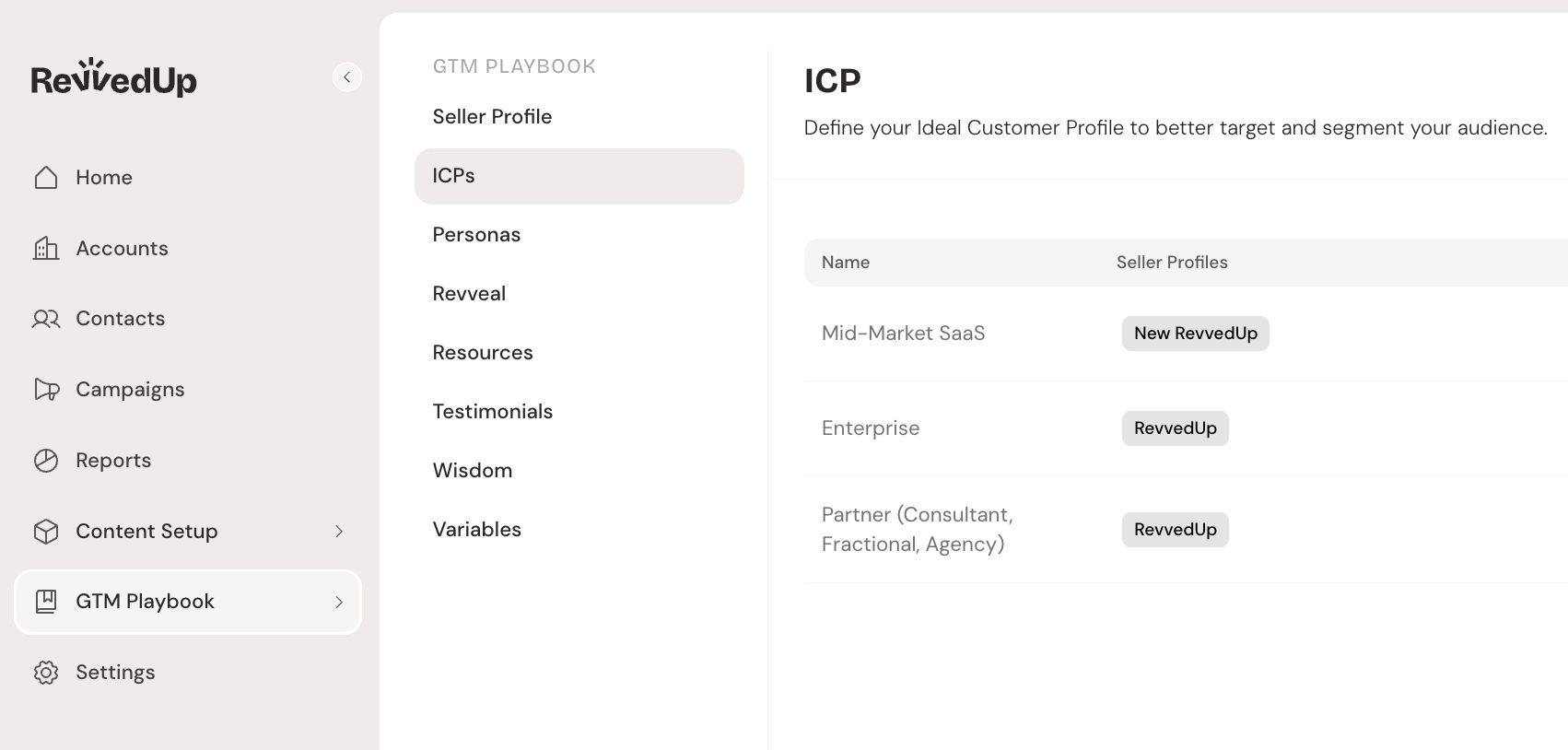Image resolution: width=1568 pixels, height=750 pixels.
Task: Select the Variables menu item
Action: coord(476,530)
